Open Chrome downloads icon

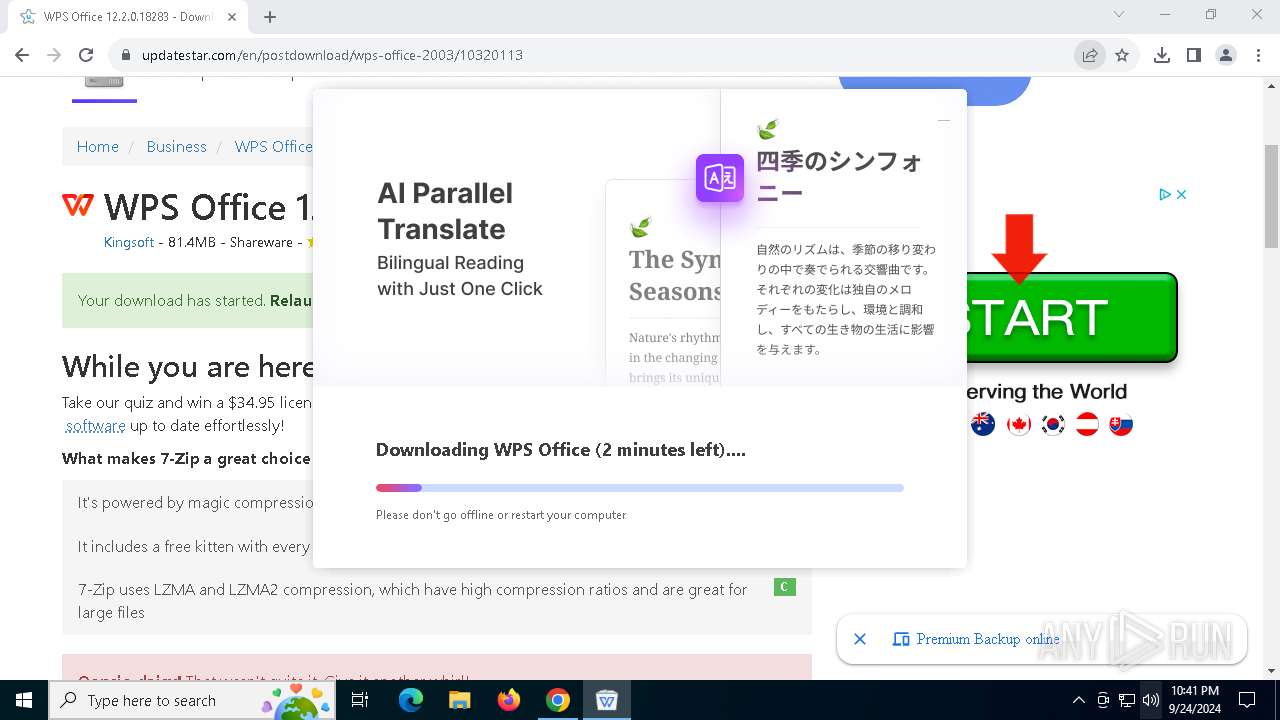click(x=1162, y=55)
